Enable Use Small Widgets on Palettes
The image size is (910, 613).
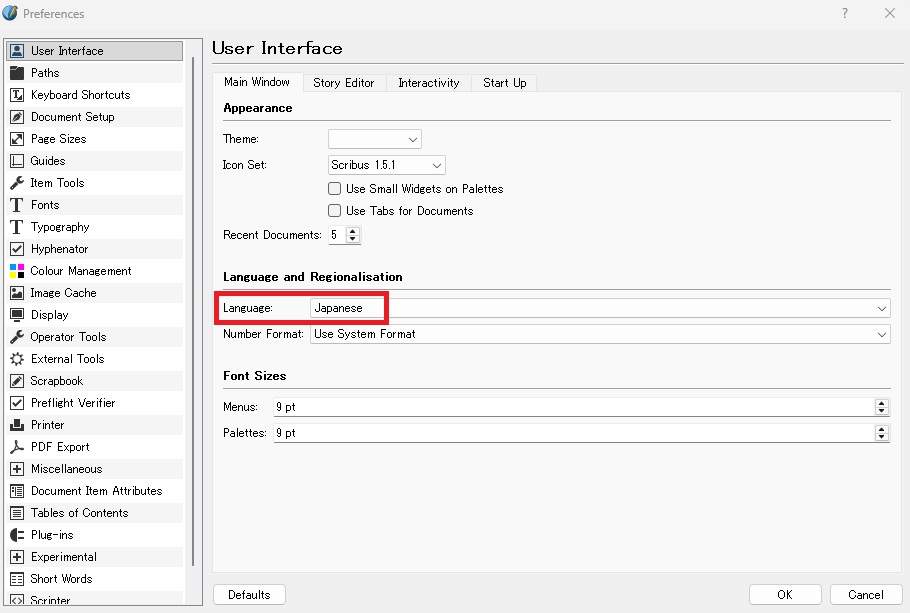click(335, 189)
